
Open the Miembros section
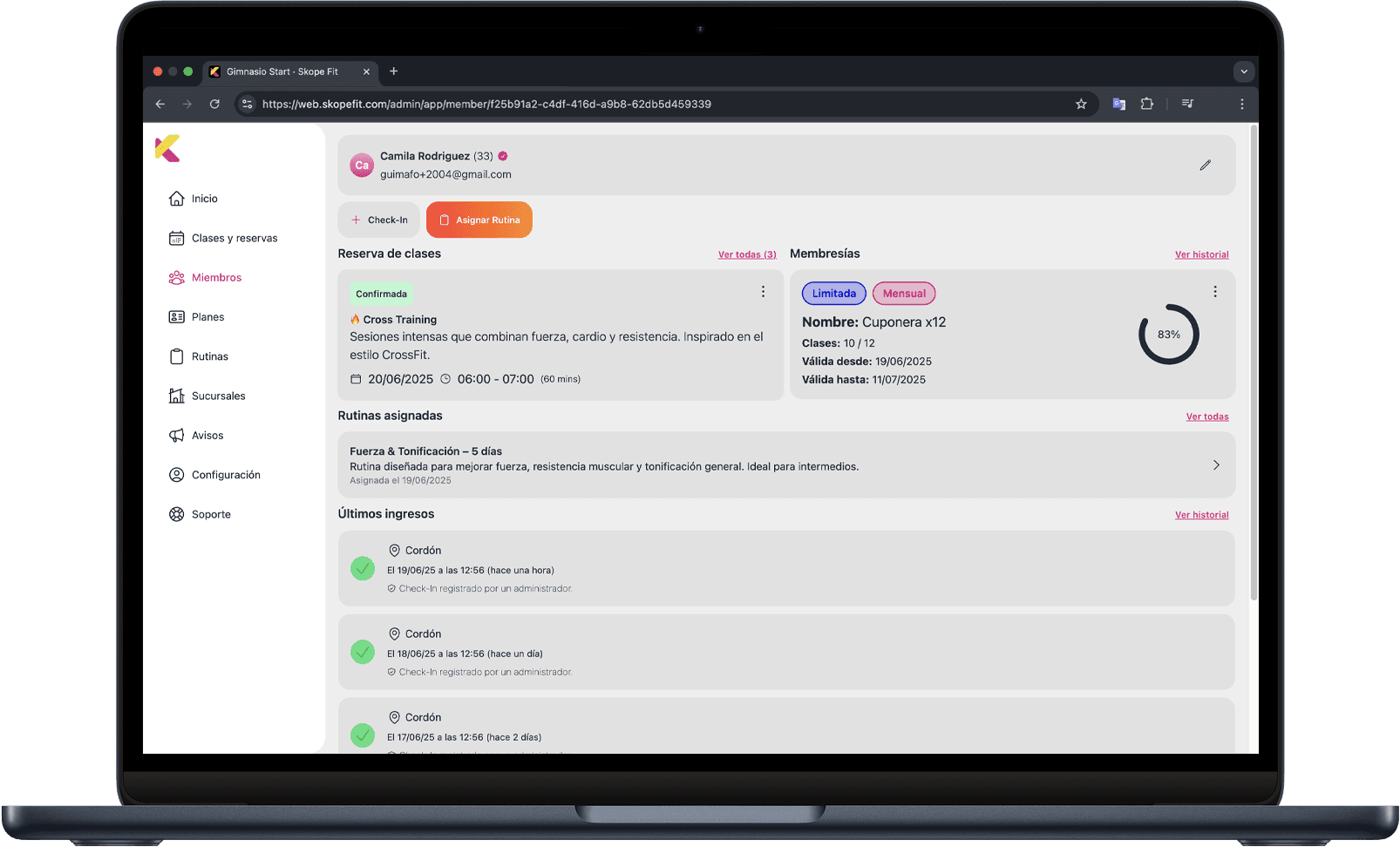[x=216, y=277]
